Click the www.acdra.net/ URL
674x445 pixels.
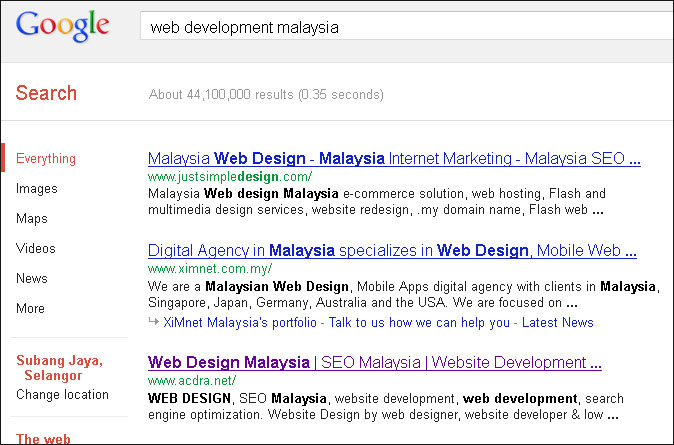(192, 381)
